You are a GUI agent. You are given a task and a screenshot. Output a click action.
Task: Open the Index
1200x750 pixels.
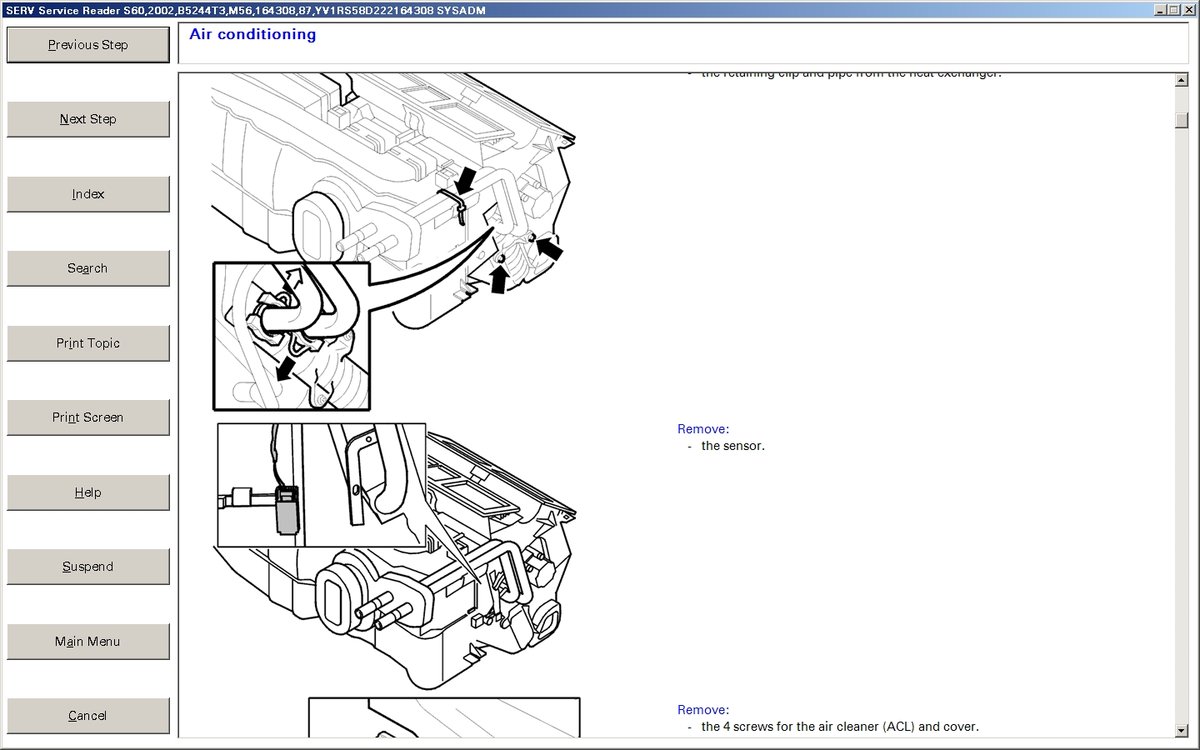[x=88, y=193]
